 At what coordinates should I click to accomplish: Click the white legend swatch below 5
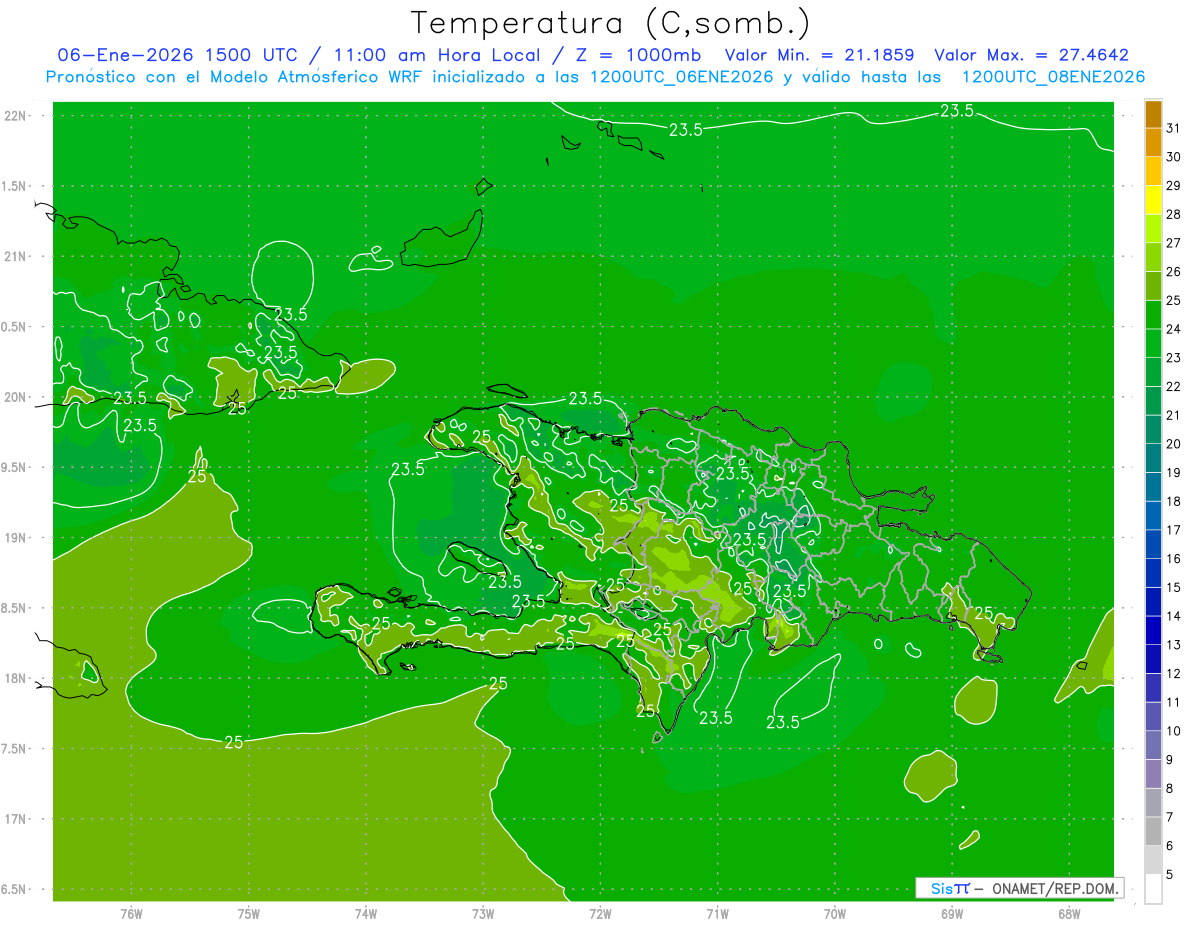point(1153,889)
